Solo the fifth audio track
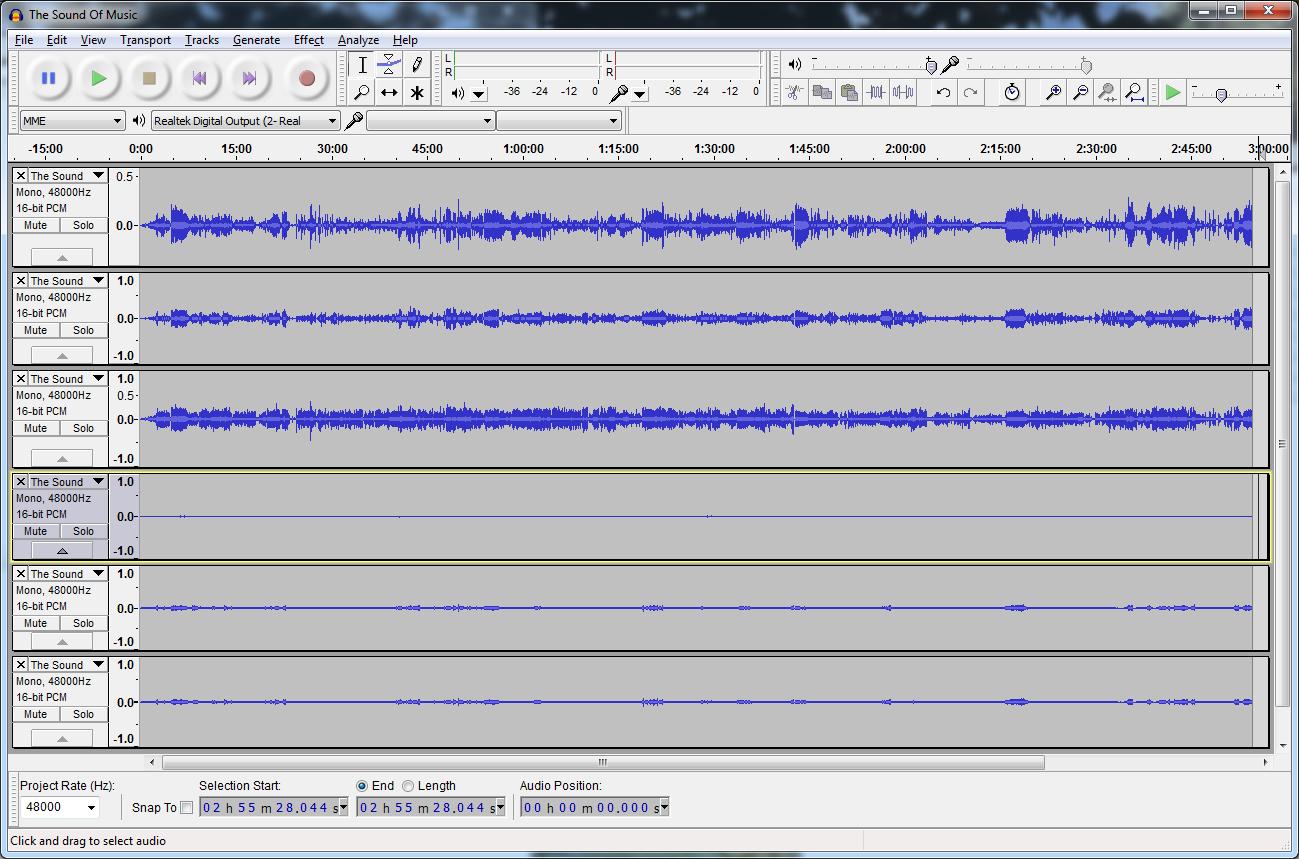 point(83,623)
